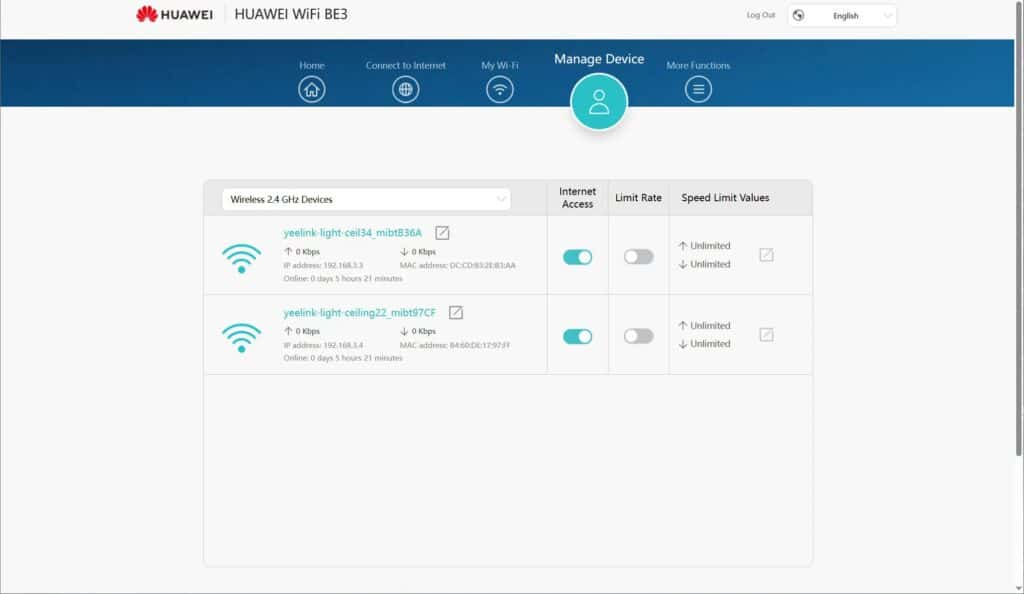This screenshot has width=1024, height=594.
Task: Open the Home icon in navigation bar
Action: 312,89
